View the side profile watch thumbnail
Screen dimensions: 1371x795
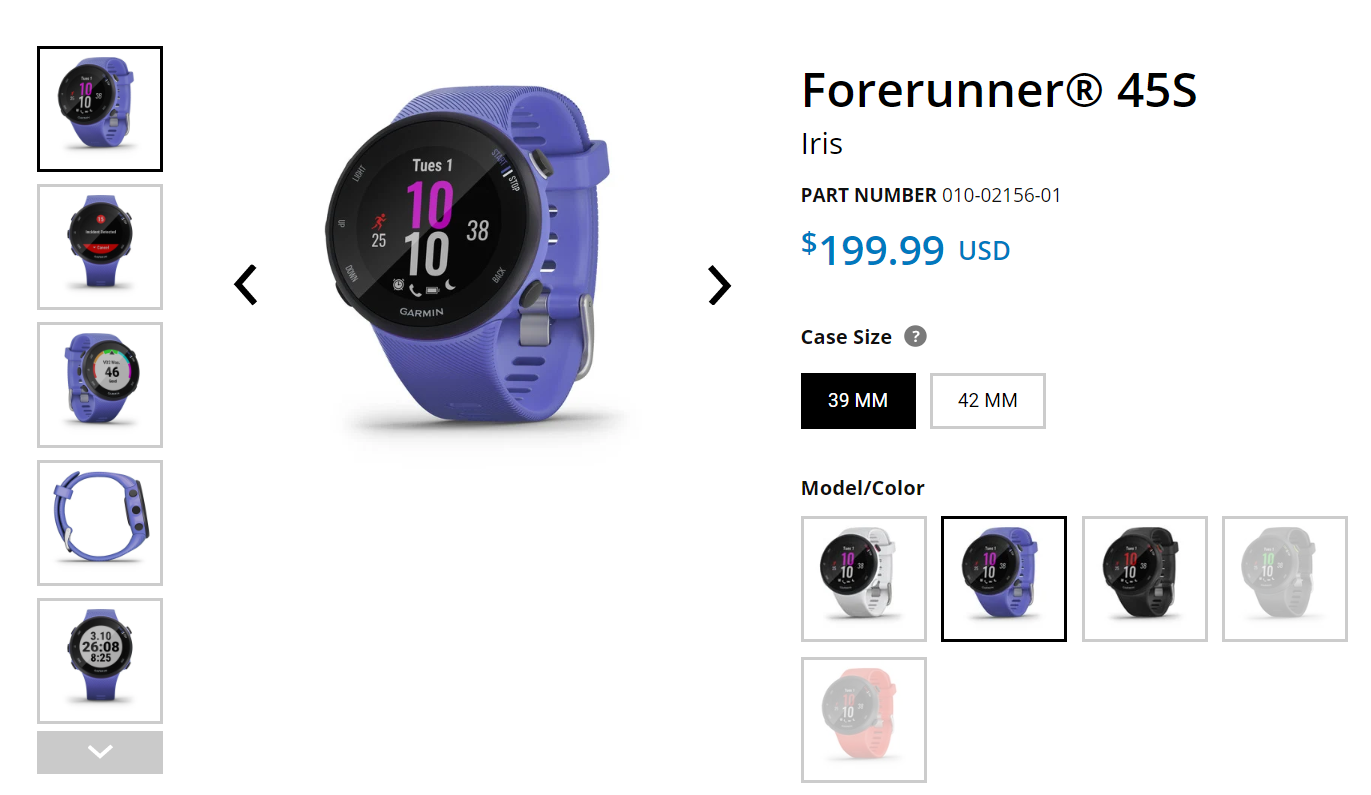coord(100,523)
